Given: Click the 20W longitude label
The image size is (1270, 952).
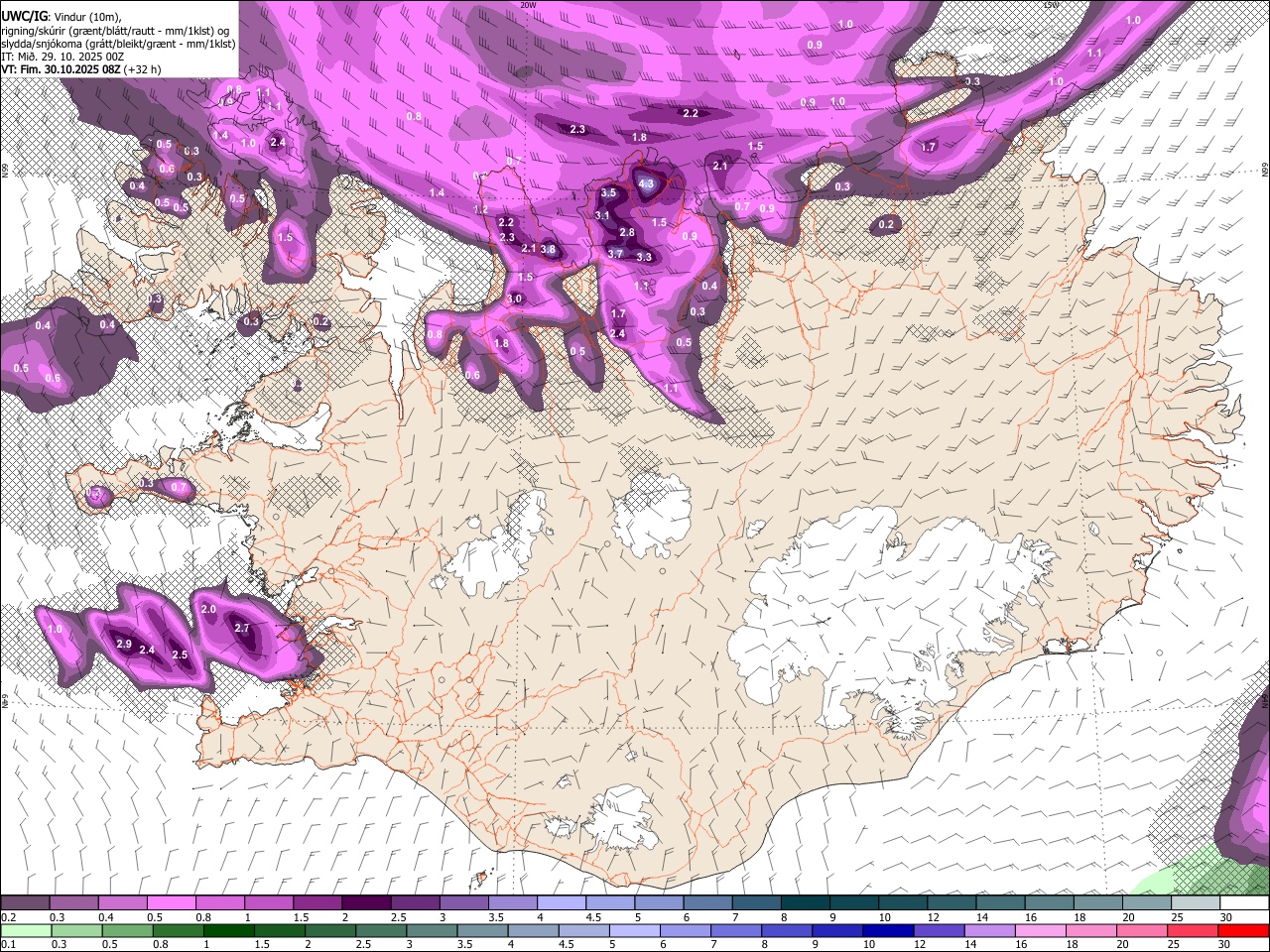Looking at the screenshot, I should point(528,5).
